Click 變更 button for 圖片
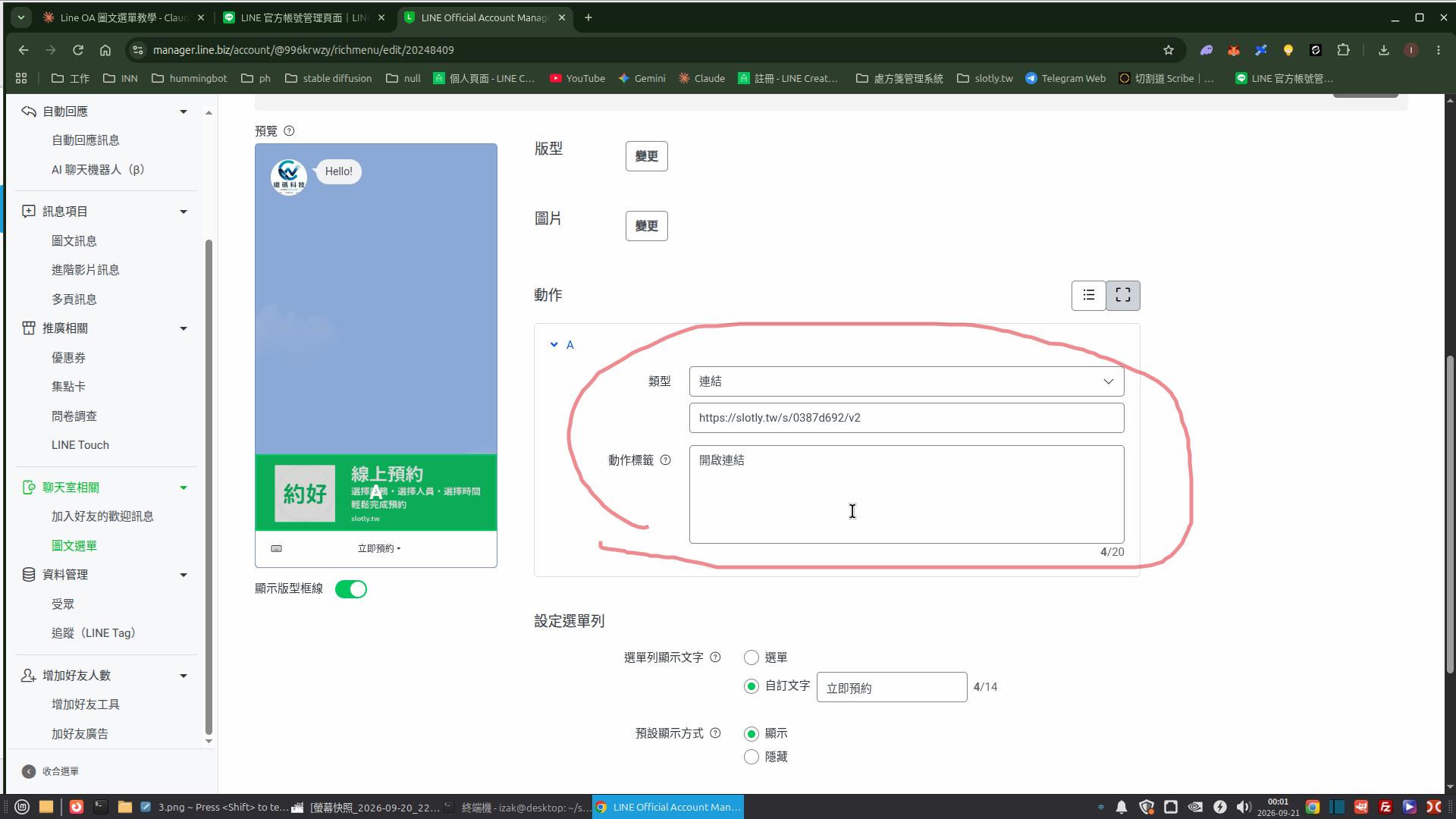Image resolution: width=1456 pixels, height=819 pixels. pyautogui.click(x=647, y=226)
